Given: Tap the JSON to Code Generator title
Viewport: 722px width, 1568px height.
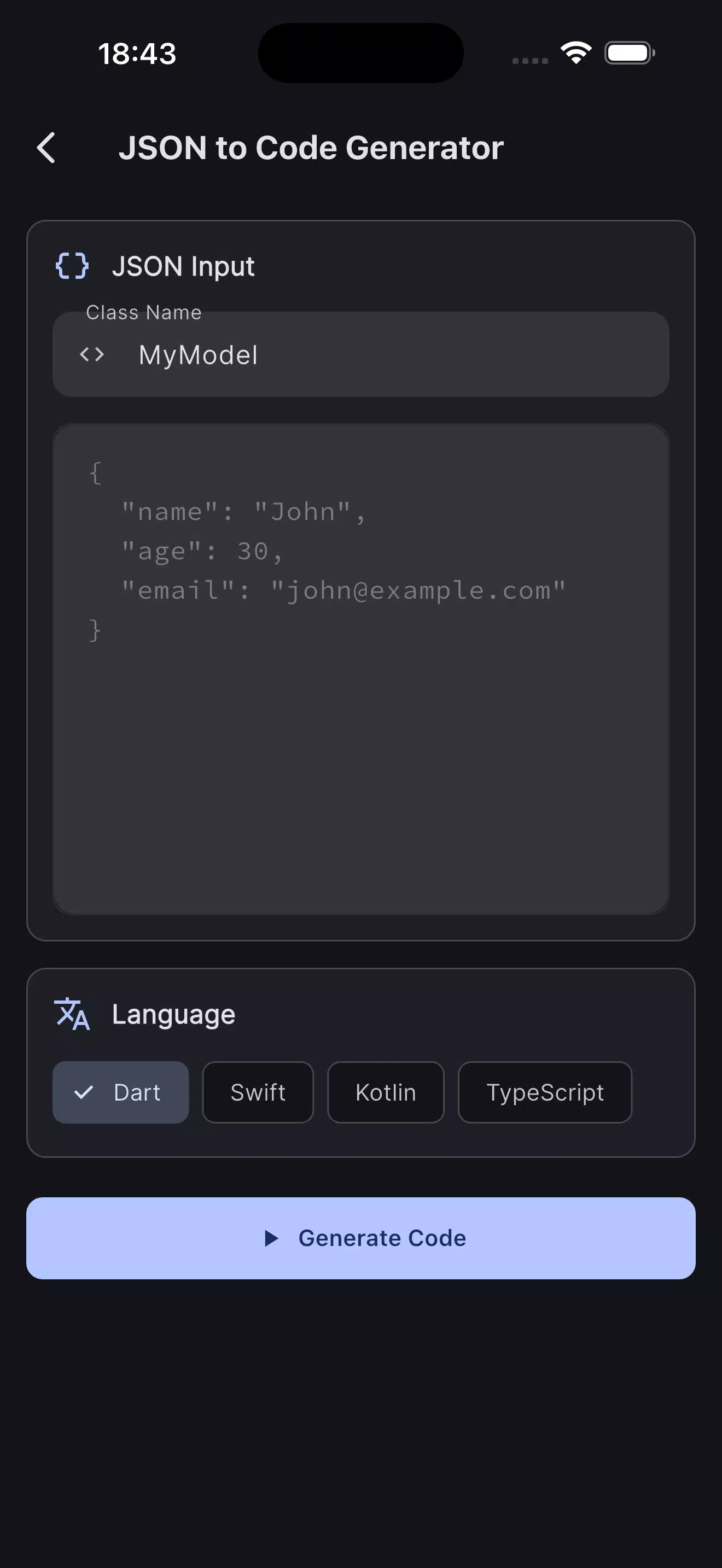Looking at the screenshot, I should pos(311,148).
